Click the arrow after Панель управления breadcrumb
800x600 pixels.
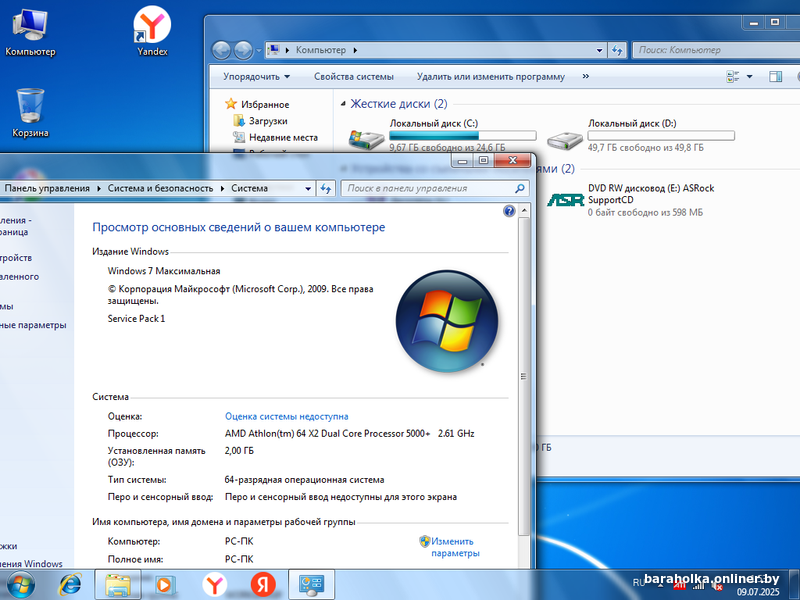pos(99,188)
